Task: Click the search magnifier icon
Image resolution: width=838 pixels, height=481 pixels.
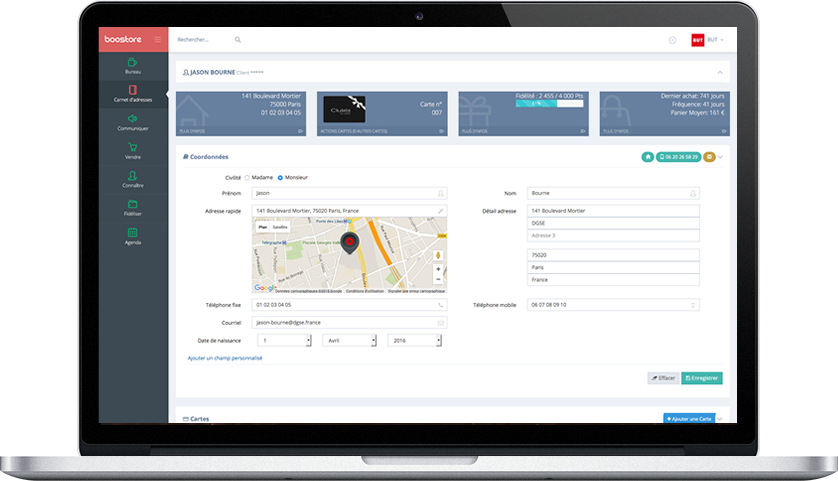Action: tap(238, 40)
